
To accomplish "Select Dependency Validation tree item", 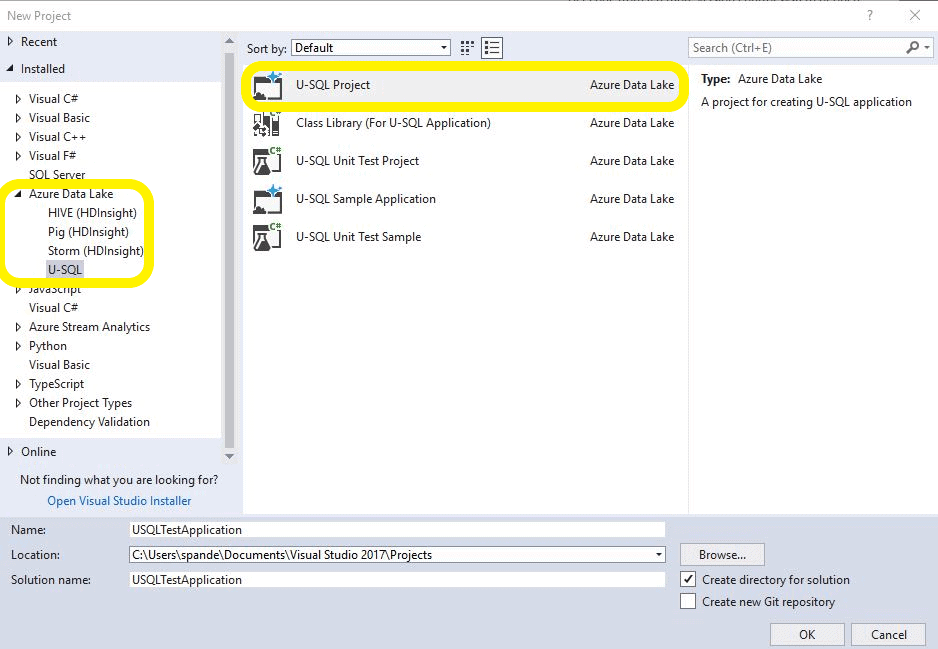I will click(x=89, y=422).
